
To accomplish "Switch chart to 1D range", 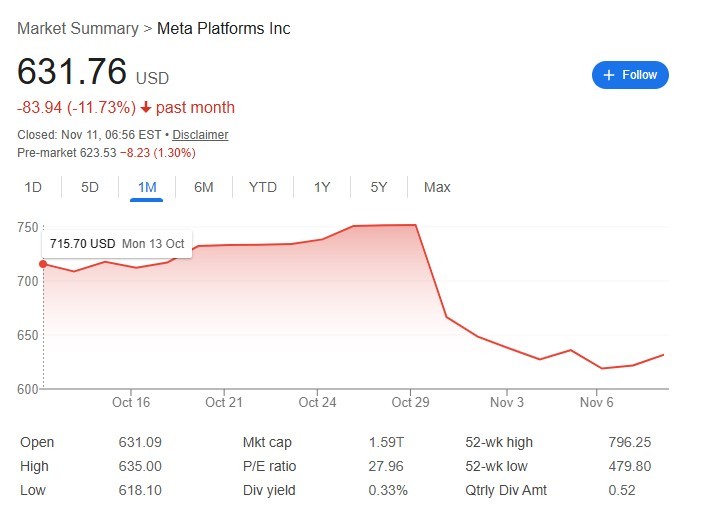I will click(x=33, y=187).
